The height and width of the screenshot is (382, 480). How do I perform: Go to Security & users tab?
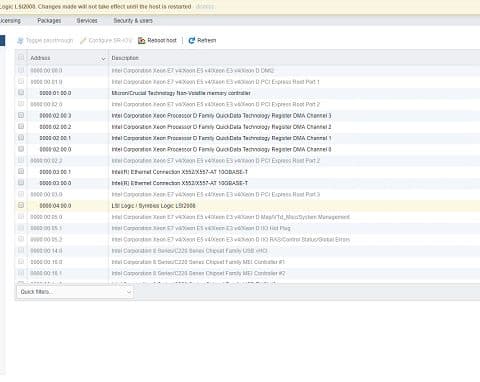click(x=133, y=20)
